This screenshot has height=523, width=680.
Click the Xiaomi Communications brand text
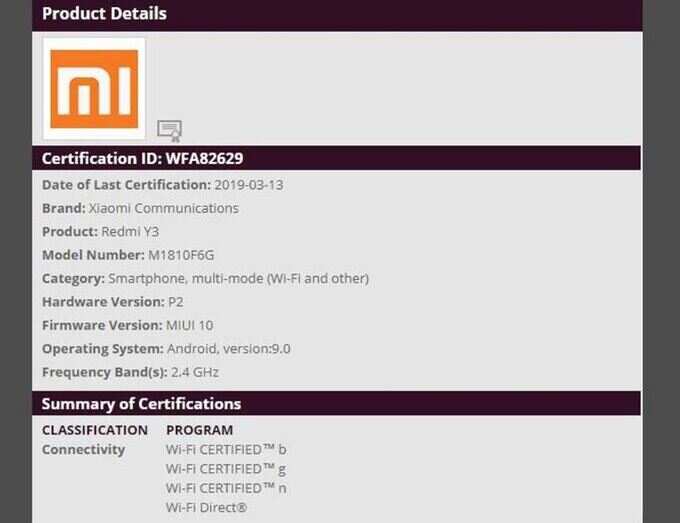(x=163, y=209)
